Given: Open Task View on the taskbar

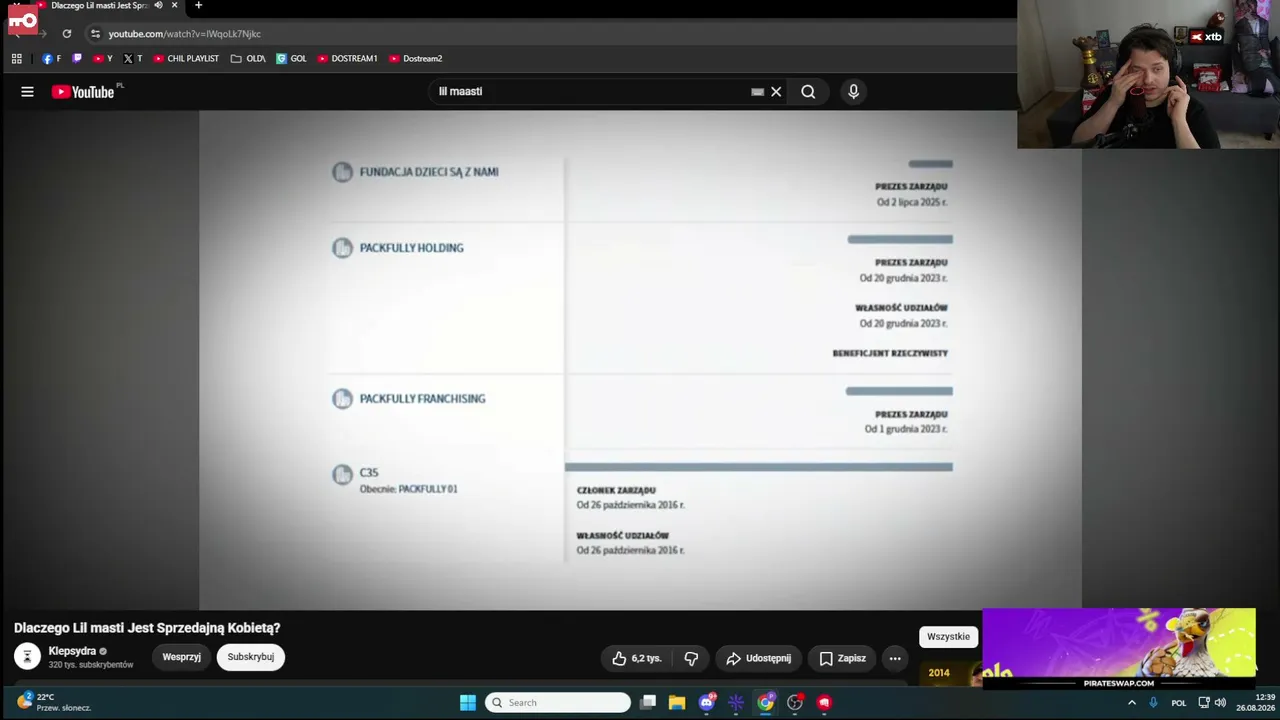Looking at the screenshot, I should [648, 703].
